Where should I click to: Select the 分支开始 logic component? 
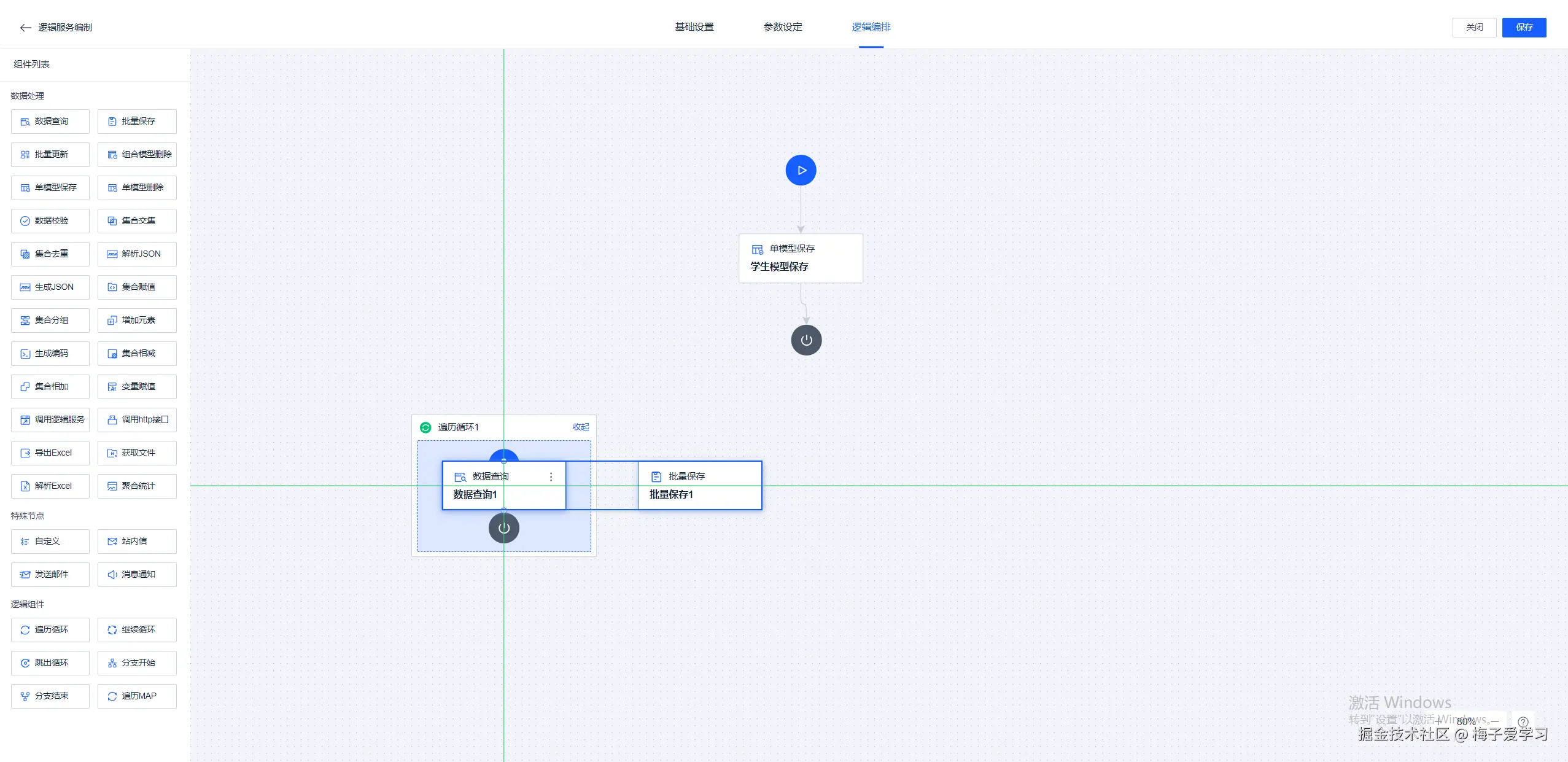(x=137, y=663)
